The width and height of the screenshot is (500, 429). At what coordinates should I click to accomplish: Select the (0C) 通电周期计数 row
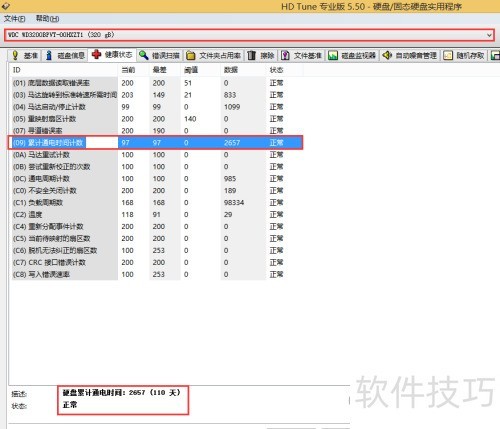pyautogui.click(x=156, y=179)
